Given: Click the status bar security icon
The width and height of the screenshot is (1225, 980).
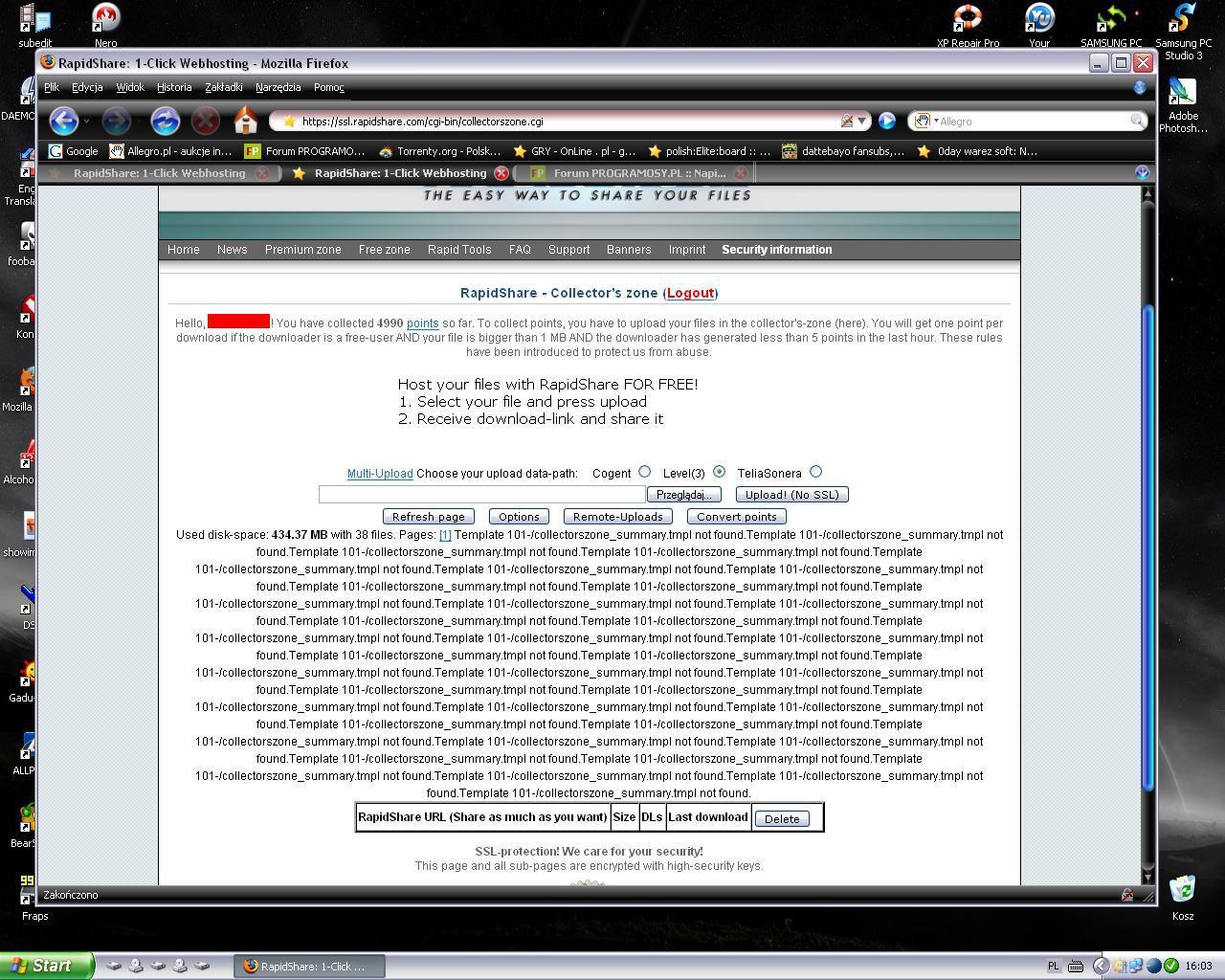Looking at the screenshot, I should [x=1127, y=895].
